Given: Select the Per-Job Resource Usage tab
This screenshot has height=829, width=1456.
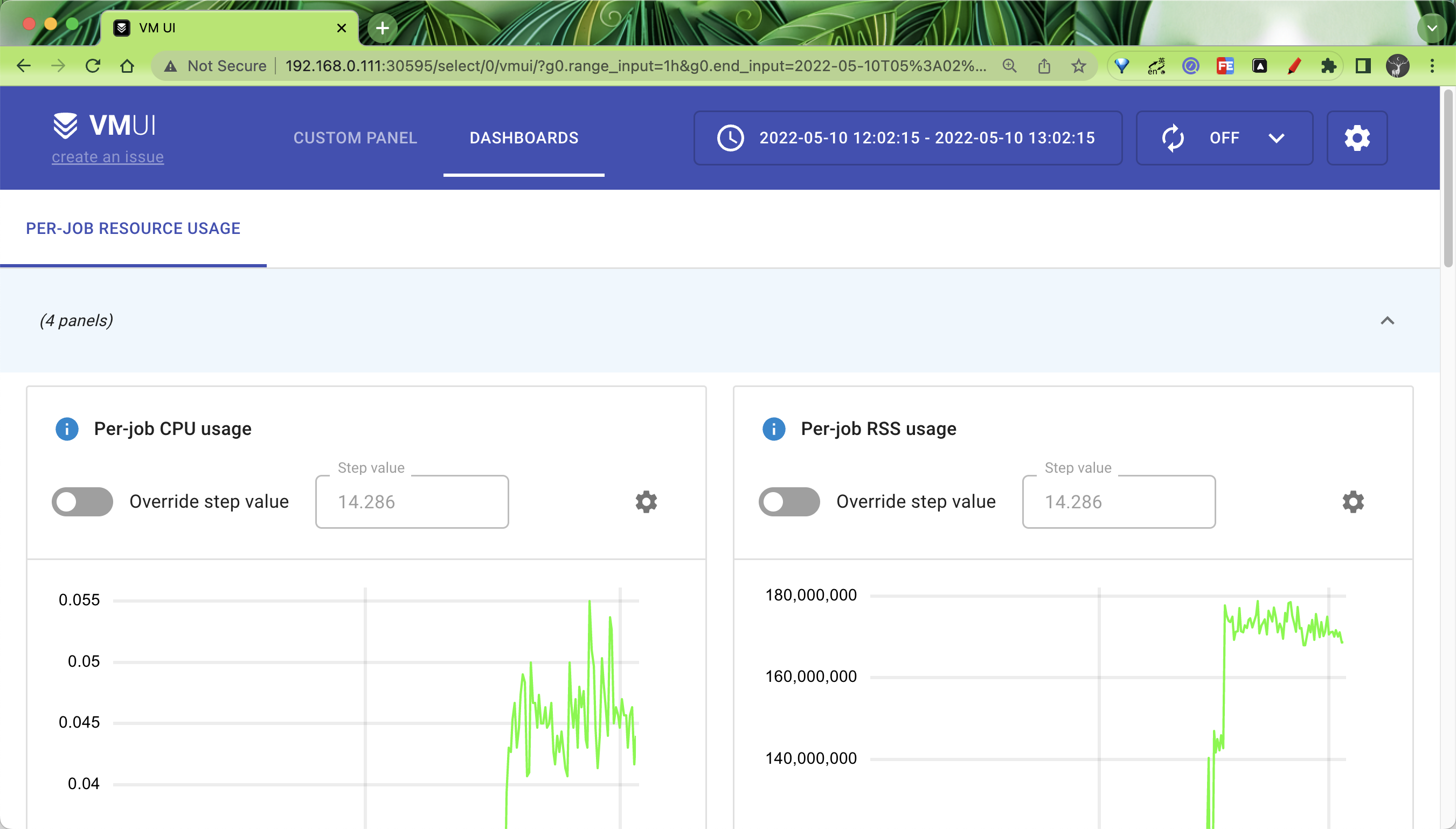Looking at the screenshot, I should pyautogui.click(x=133, y=229).
